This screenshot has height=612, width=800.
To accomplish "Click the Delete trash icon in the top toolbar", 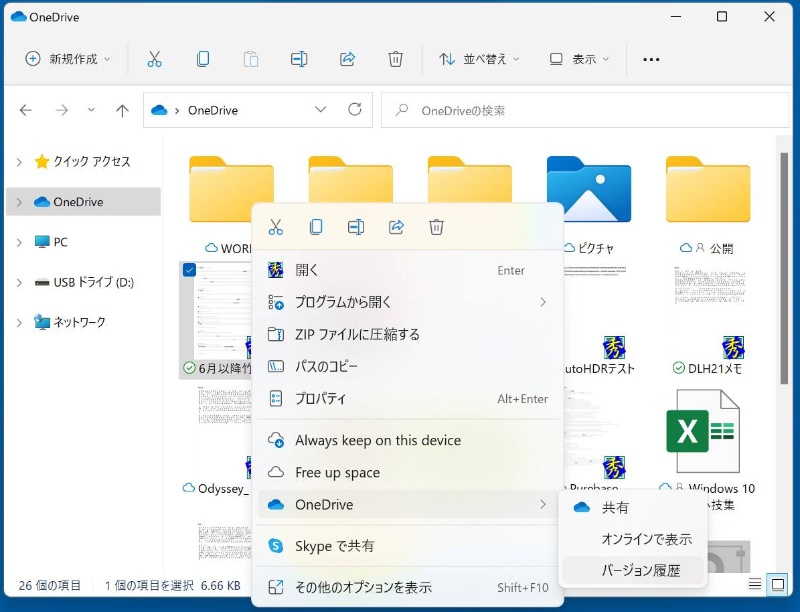I will 395,59.
